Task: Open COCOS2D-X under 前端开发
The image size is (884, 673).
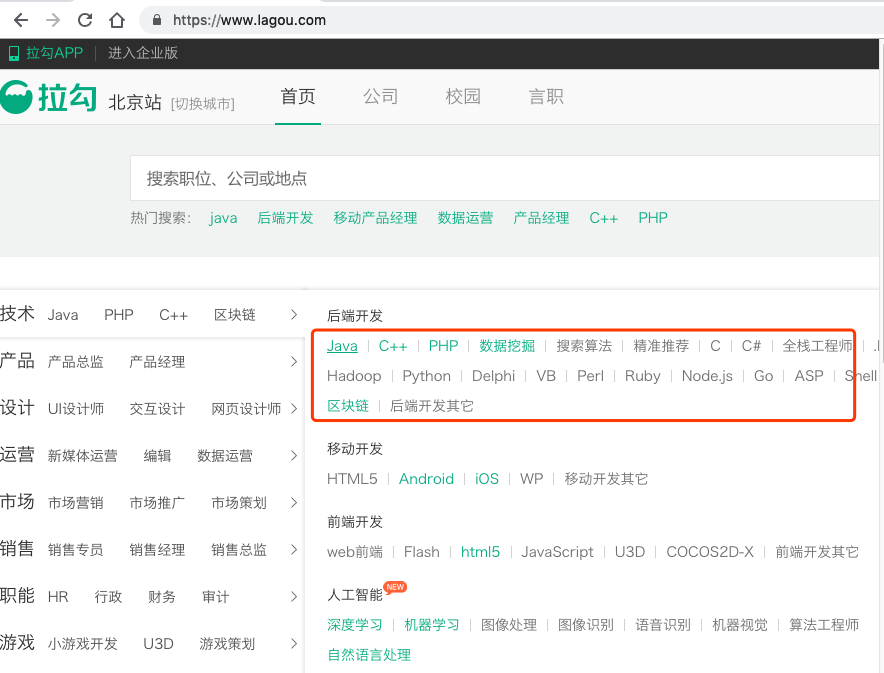Action: tap(710, 552)
